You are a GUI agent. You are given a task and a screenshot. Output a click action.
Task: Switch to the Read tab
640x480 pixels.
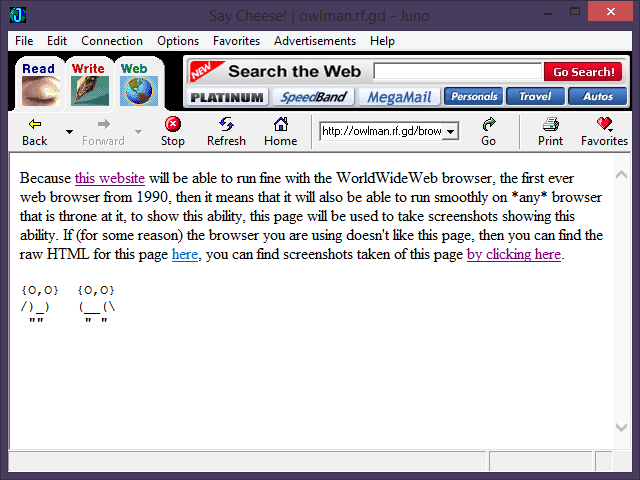(39, 83)
